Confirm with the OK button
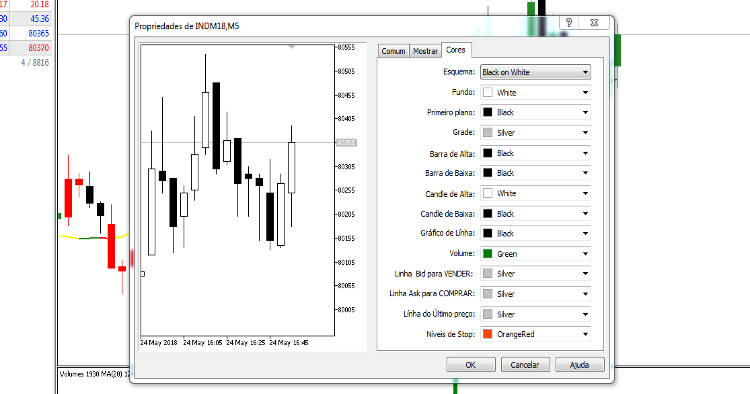Viewport: 750px width, 394px height. (471, 365)
